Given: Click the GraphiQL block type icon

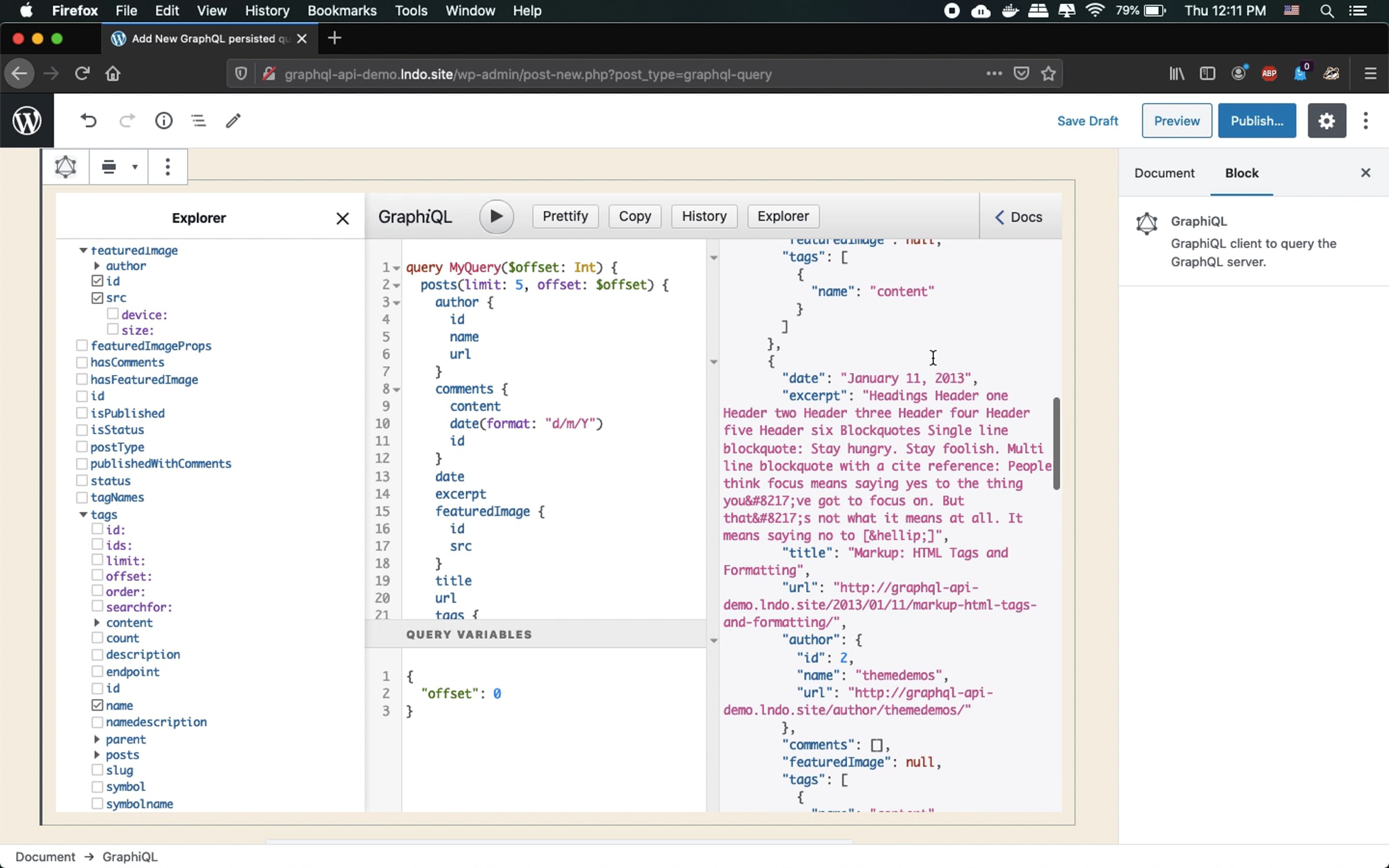Looking at the screenshot, I should click(x=65, y=167).
